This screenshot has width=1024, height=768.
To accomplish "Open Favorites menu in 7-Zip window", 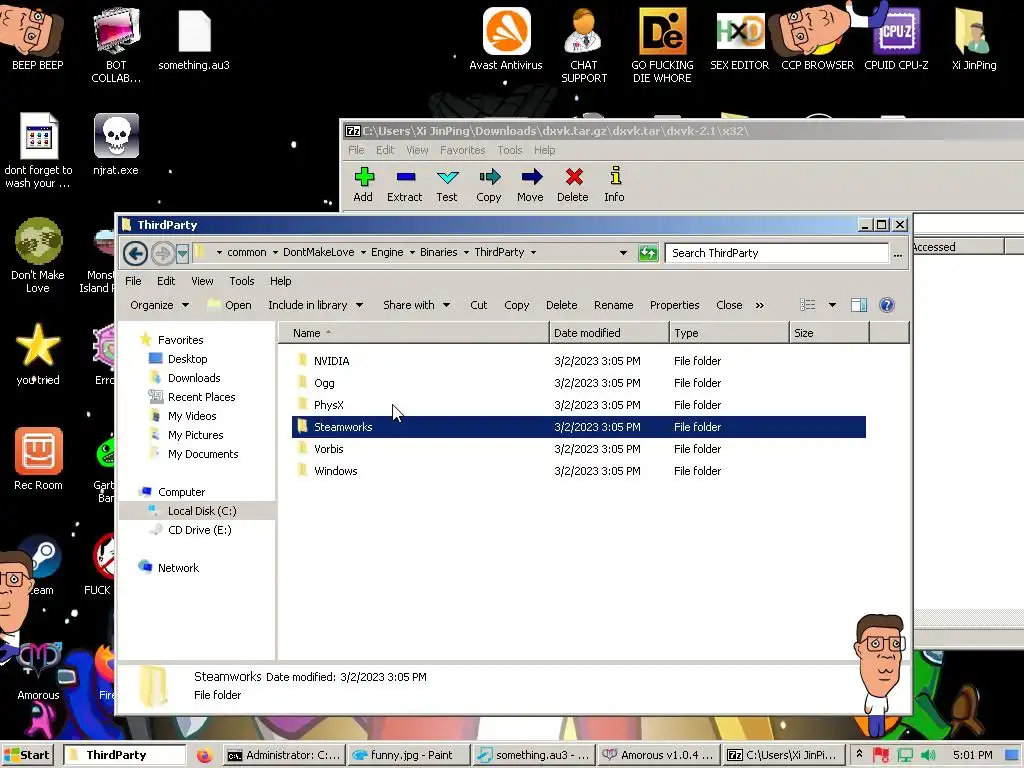I will point(462,150).
